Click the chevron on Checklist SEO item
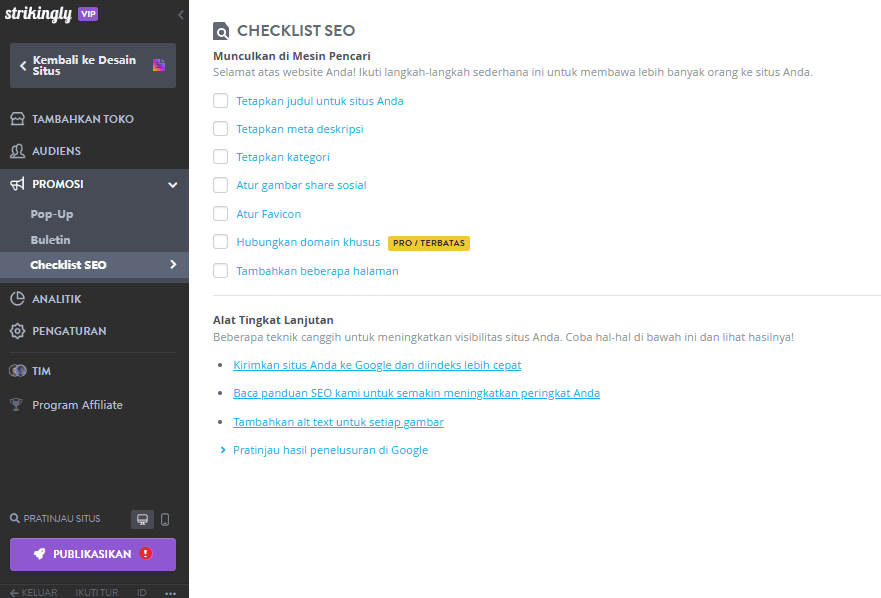The height and width of the screenshot is (598, 881). click(x=173, y=264)
